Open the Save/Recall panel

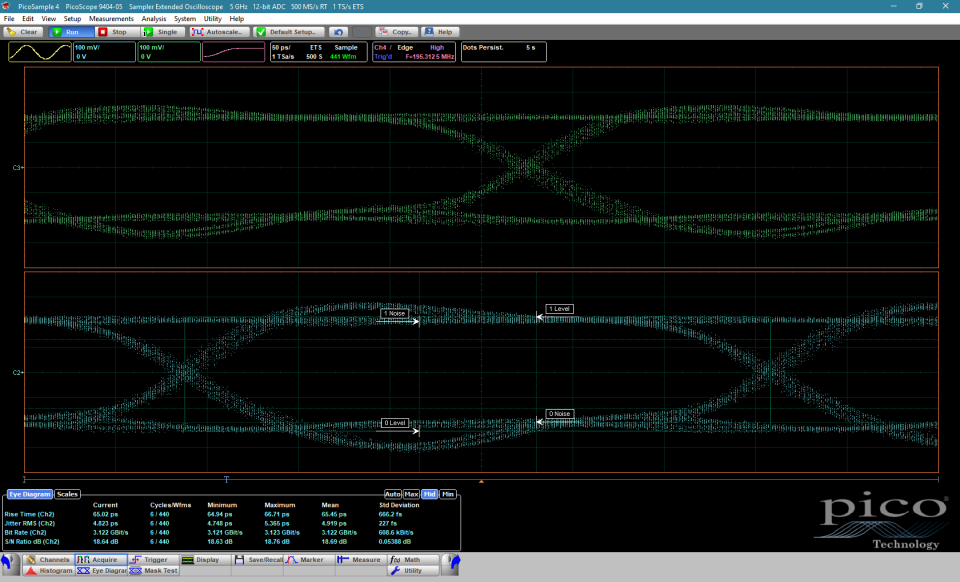click(257, 559)
